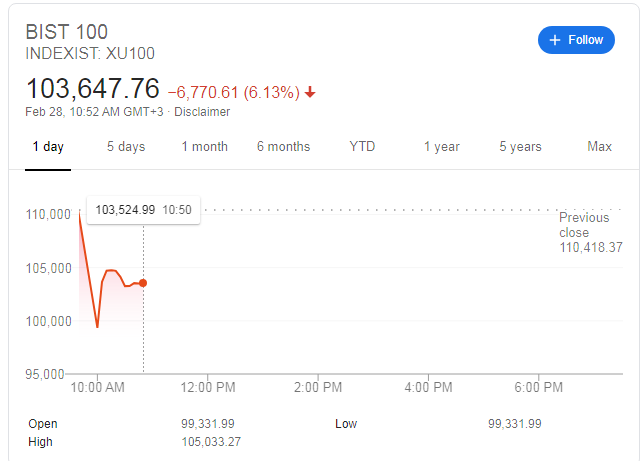This screenshot has height=461, width=641.
Task: Select the 5 years range
Action: [x=520, y=147]
